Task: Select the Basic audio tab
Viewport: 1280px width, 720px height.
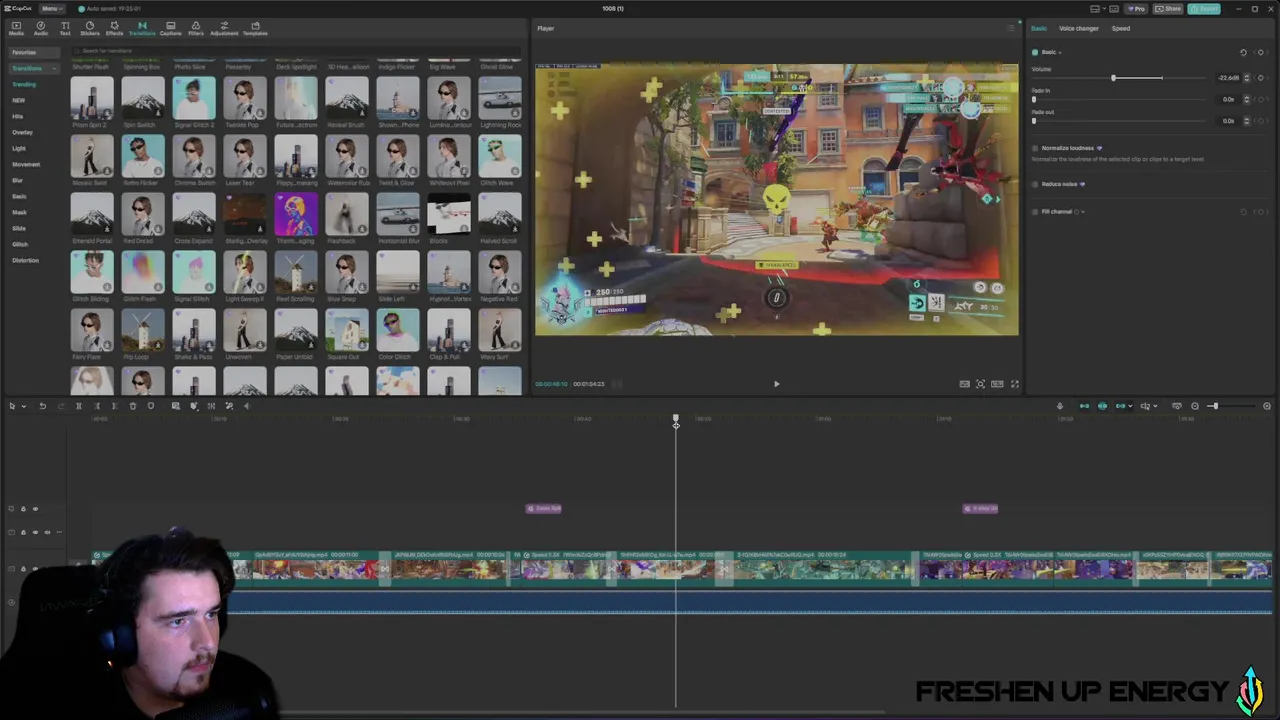Action: [x=1039, y=28]
